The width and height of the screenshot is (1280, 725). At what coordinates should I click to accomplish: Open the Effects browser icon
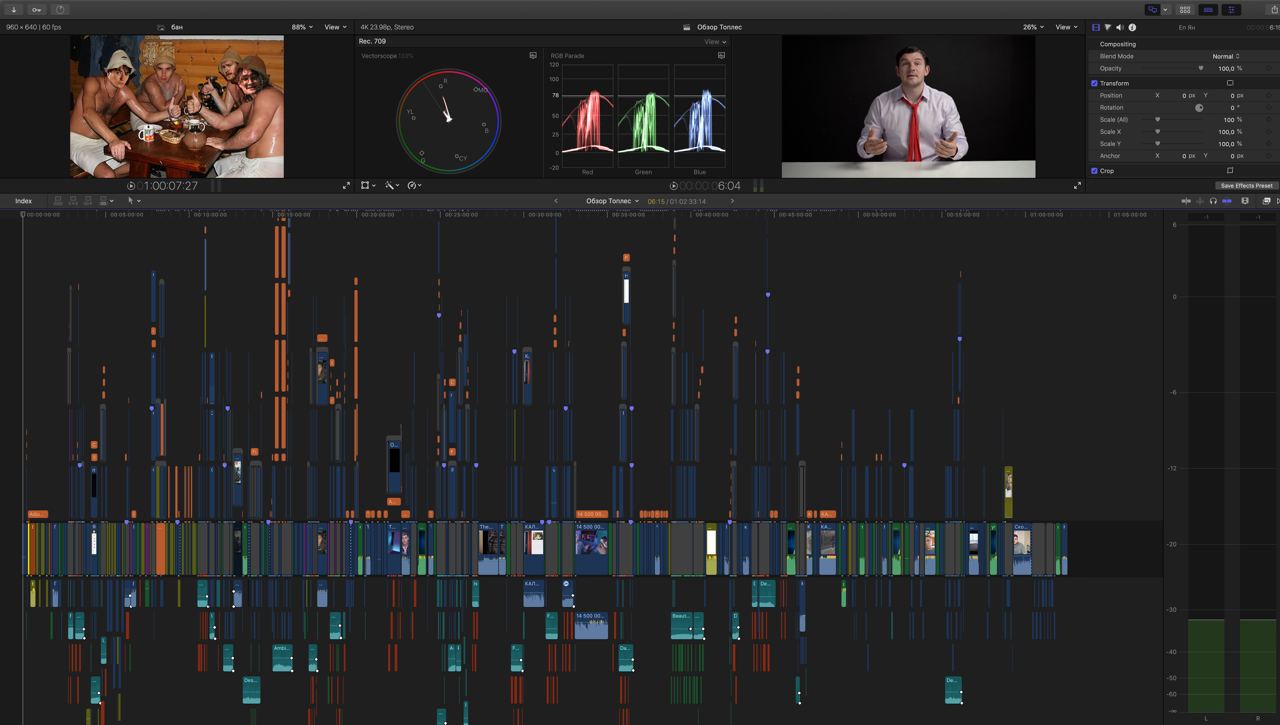point(1266,201)
